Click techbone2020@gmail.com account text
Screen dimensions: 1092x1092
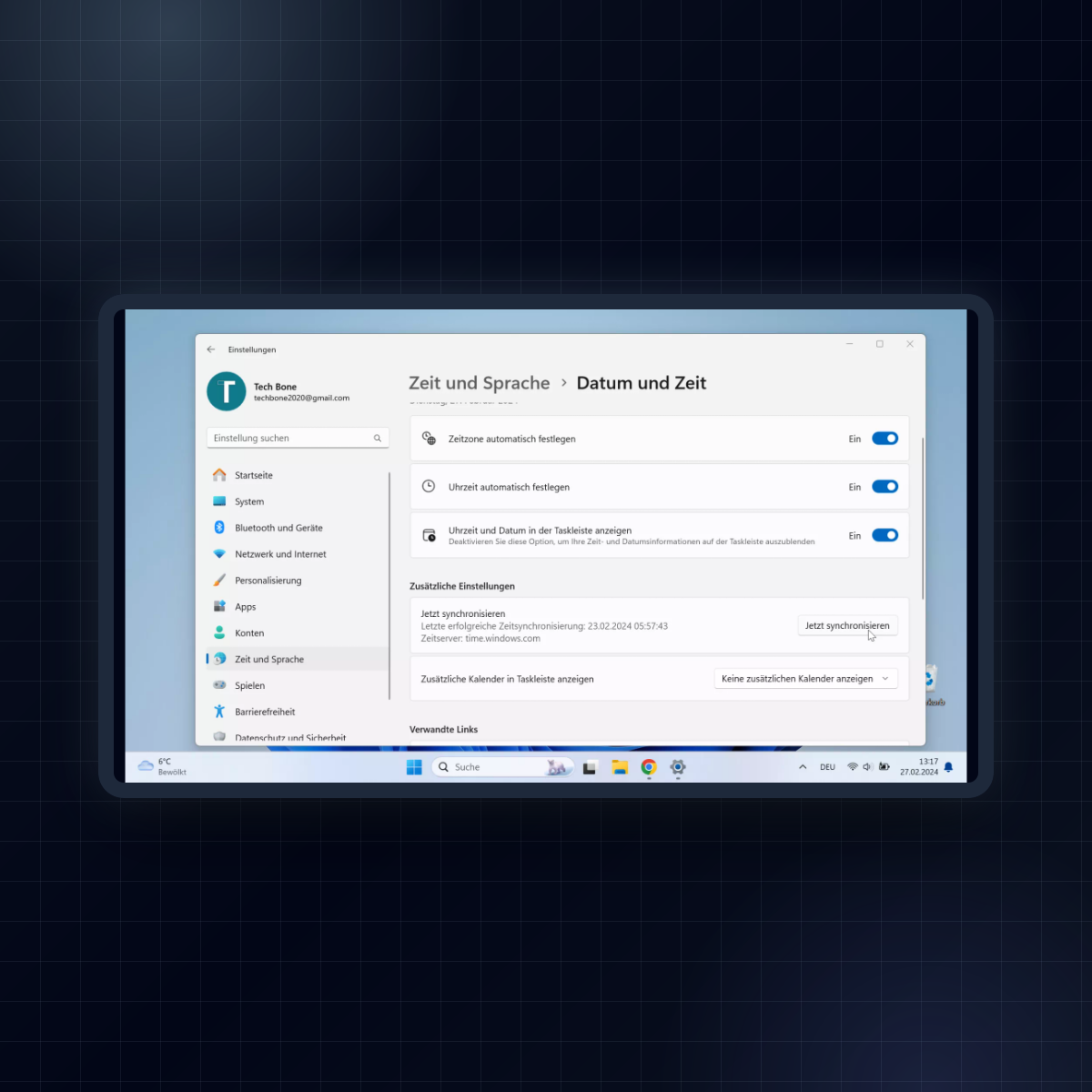301,398
